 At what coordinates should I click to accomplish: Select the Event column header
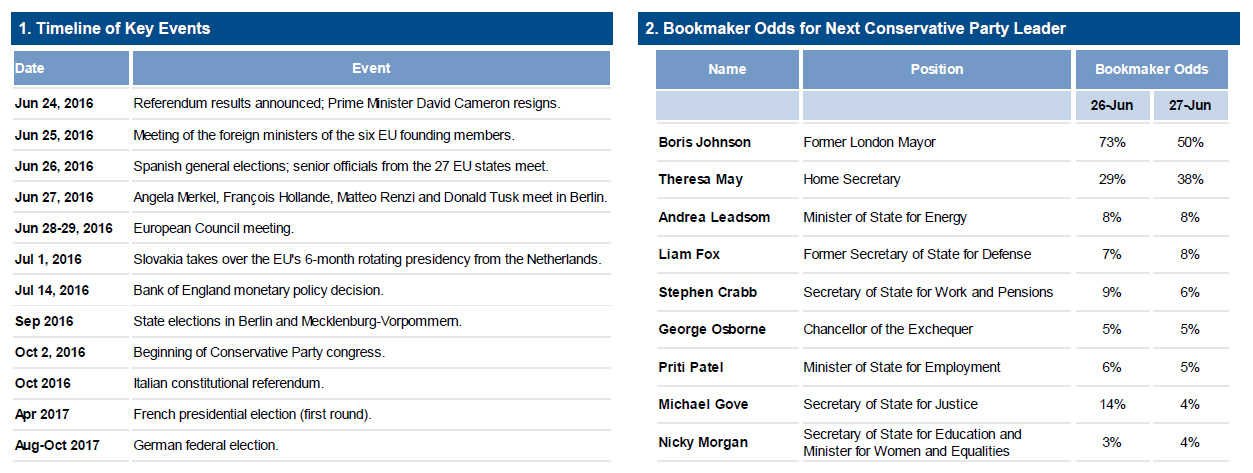click(371, 69)
